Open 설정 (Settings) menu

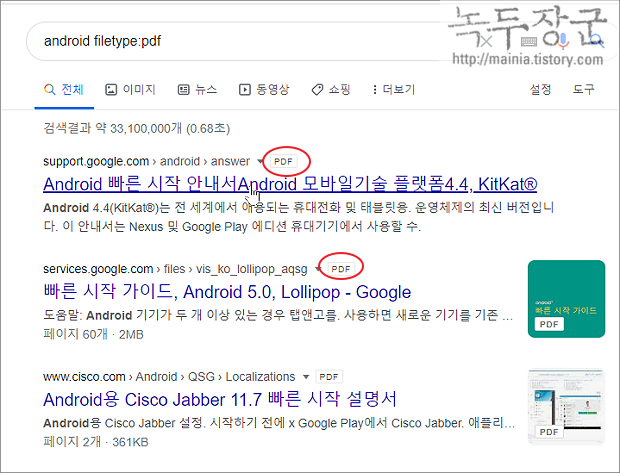[x=540, y=89]
